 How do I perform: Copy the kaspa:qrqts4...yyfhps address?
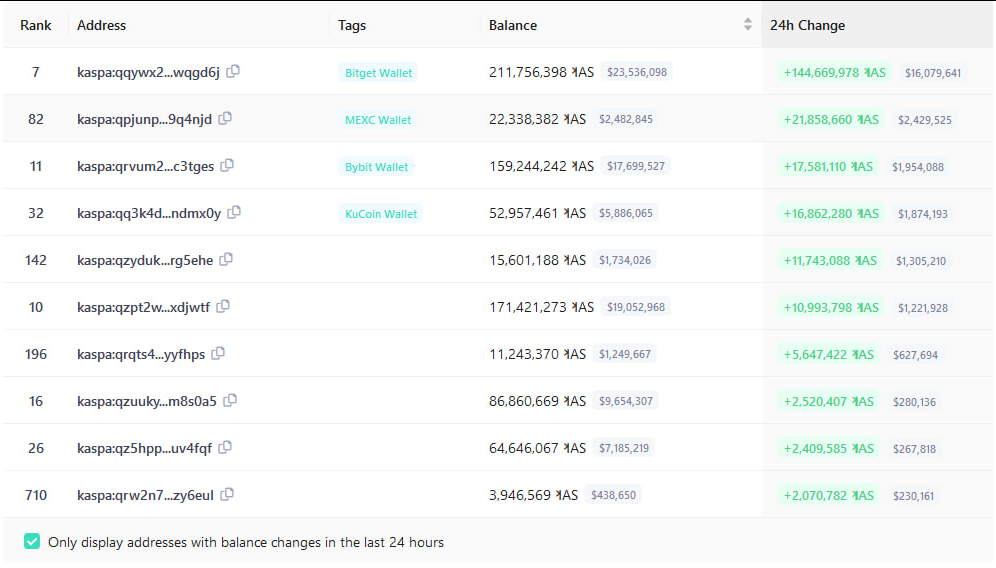218,353
